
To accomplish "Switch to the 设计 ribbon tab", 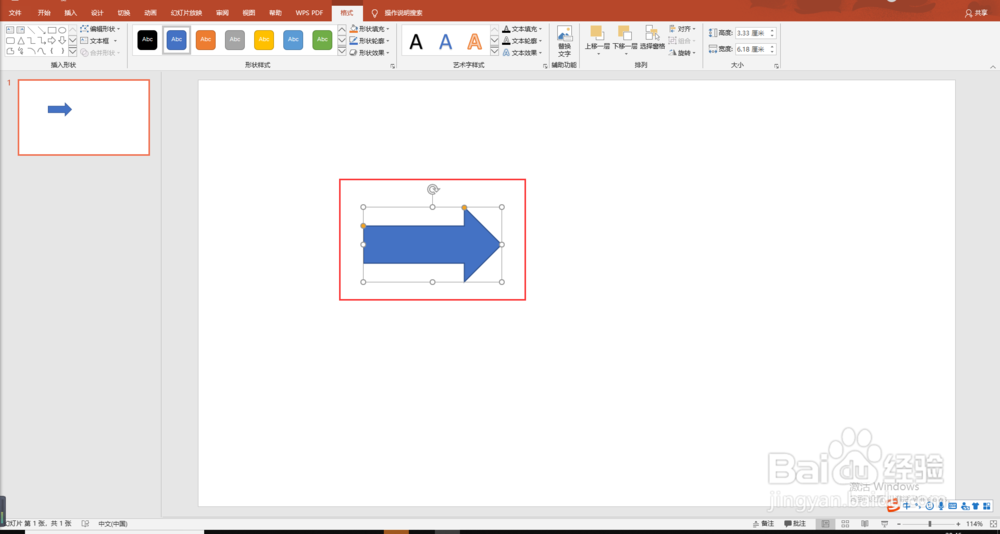I will tap(97, 13).
